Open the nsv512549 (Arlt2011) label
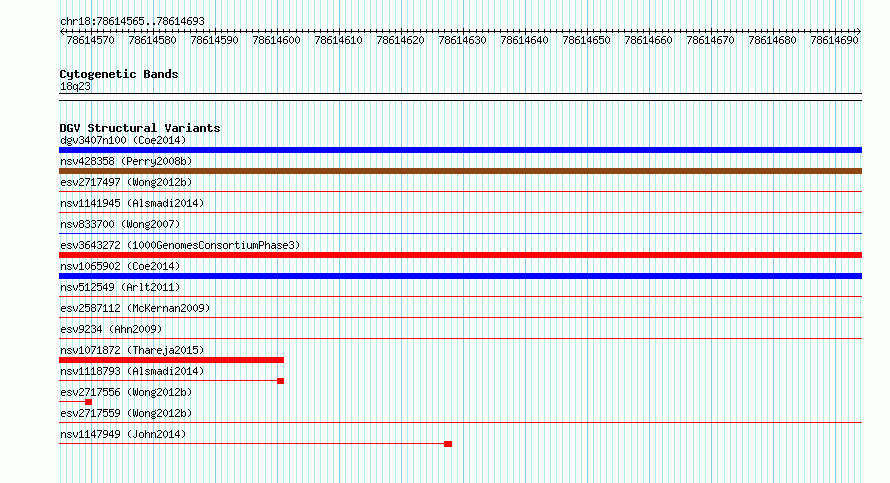This screenshot has width=890, height=483. coord(120,287)
